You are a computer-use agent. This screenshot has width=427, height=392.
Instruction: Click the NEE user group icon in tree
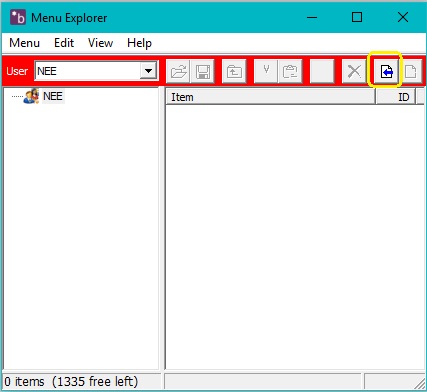(x=31, y=96)
